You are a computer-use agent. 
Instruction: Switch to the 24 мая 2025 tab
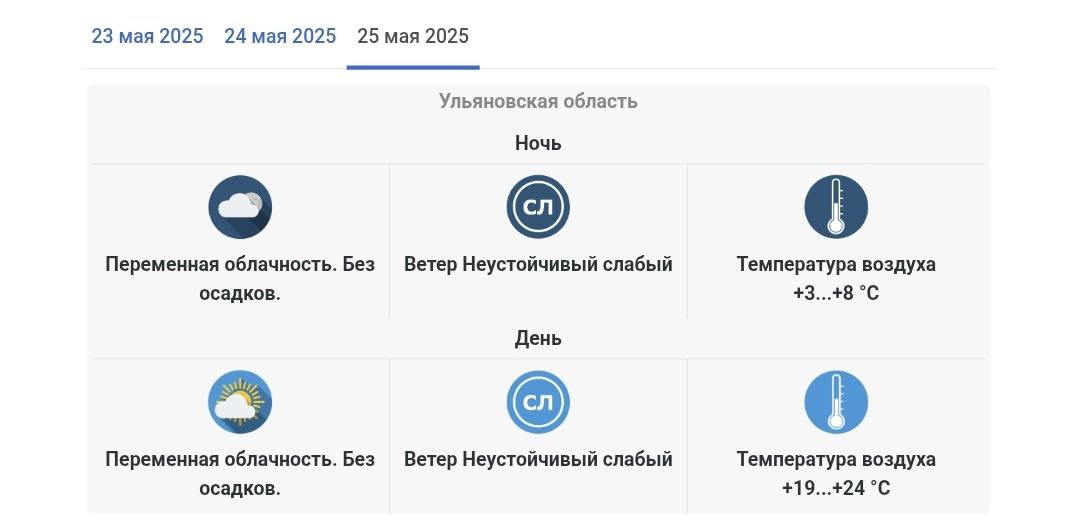coord(280,36)
